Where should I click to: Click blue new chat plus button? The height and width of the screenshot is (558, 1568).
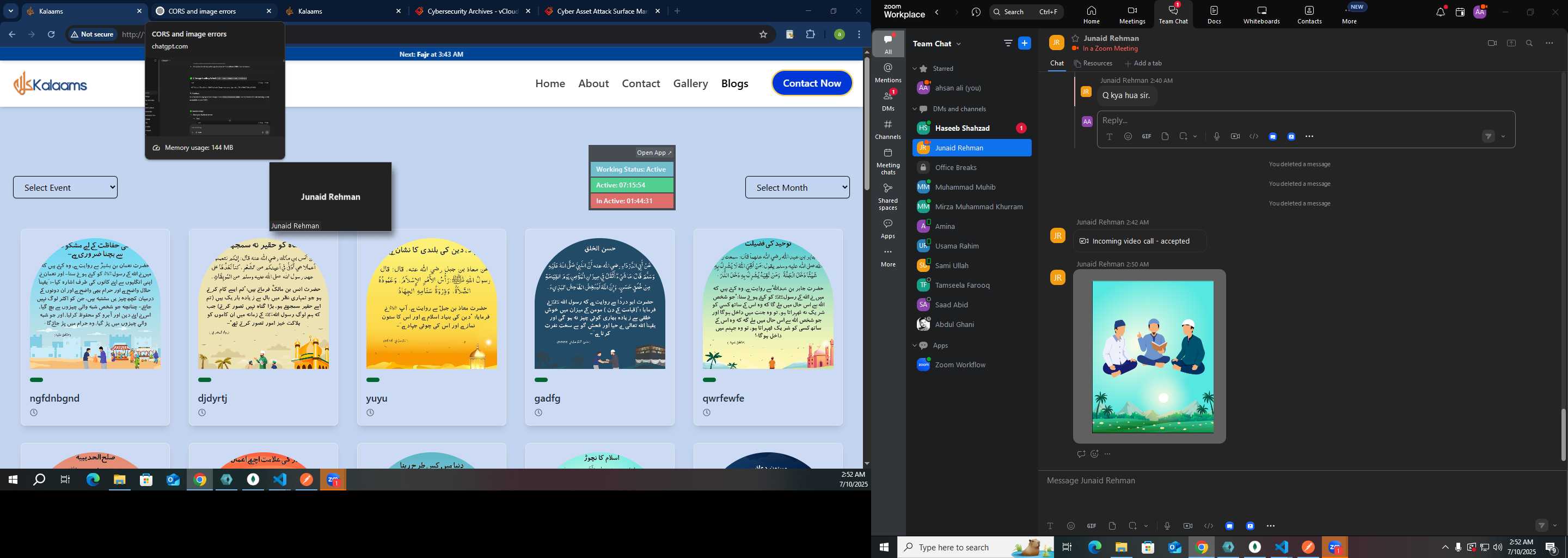click(x=1025, y=43)
